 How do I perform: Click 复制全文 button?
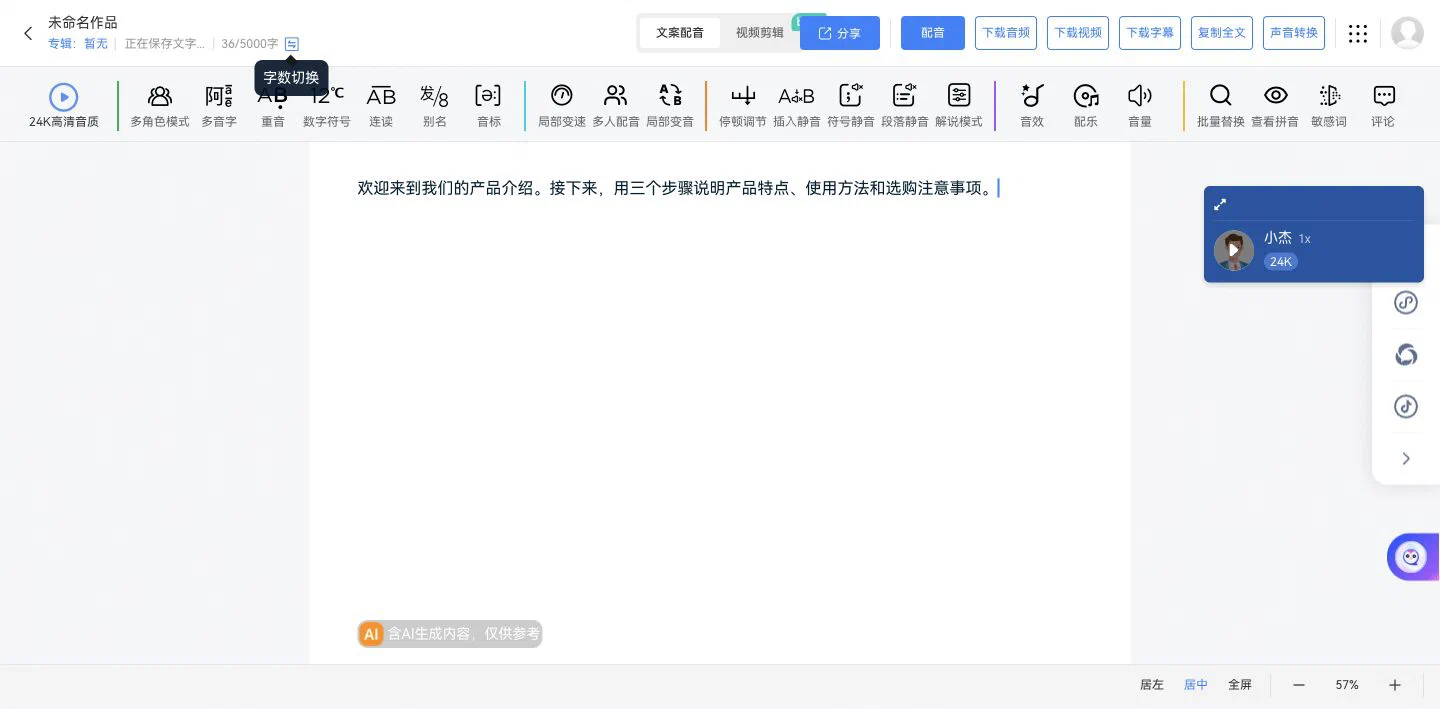point(1222,33)
